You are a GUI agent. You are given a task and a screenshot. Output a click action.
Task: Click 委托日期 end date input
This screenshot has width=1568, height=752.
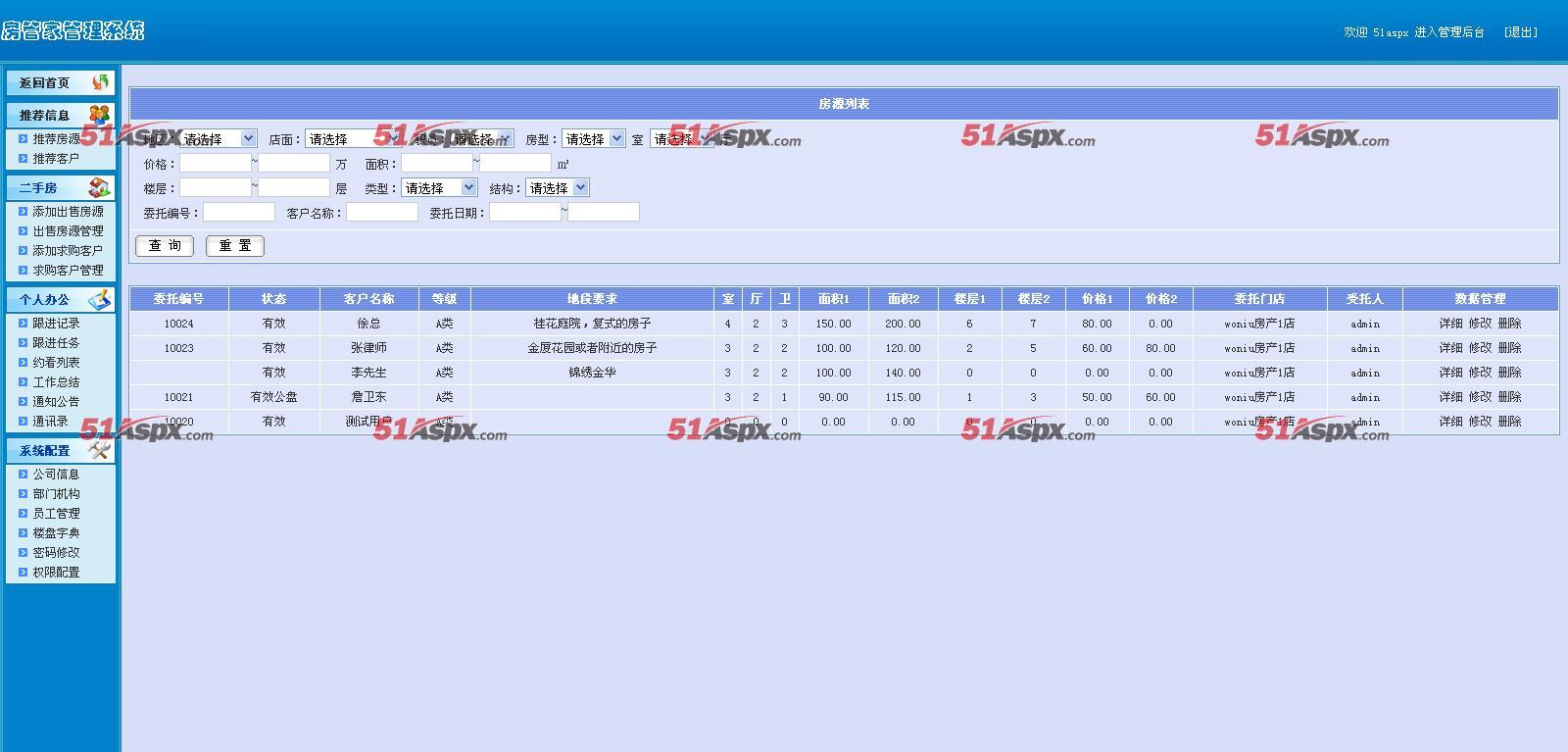pyautogui.click(x=604, y=212)
